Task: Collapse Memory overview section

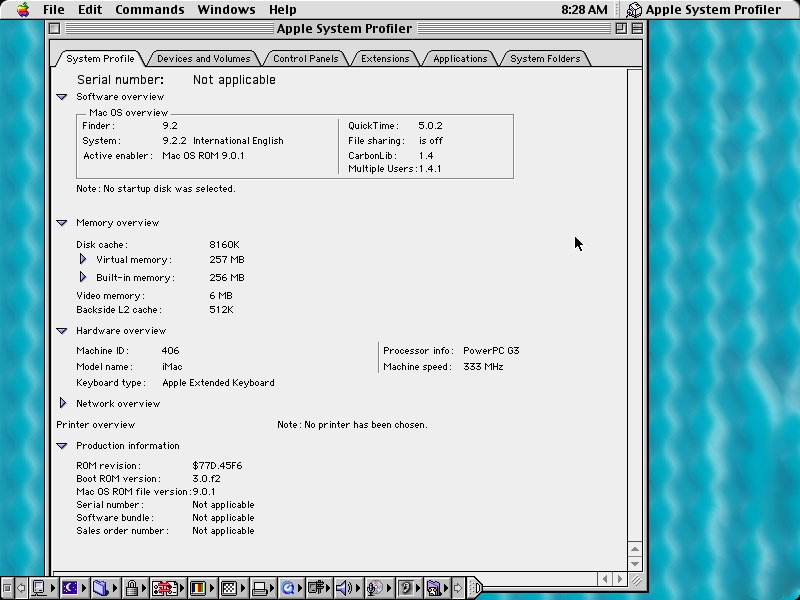Action: [x=62, y=223]
